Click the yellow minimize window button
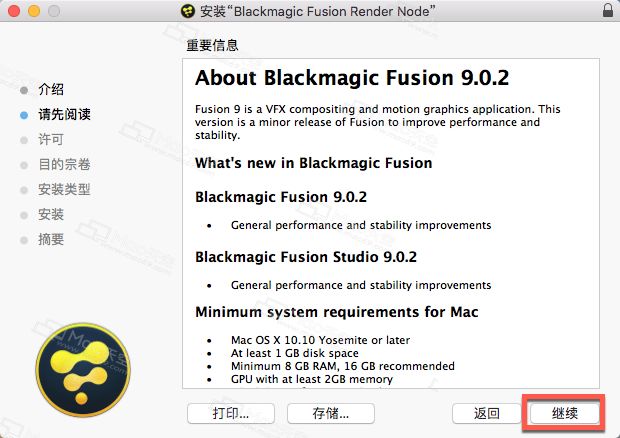The width and height of the screenshot is (620, 438). (x=34, y=11)
